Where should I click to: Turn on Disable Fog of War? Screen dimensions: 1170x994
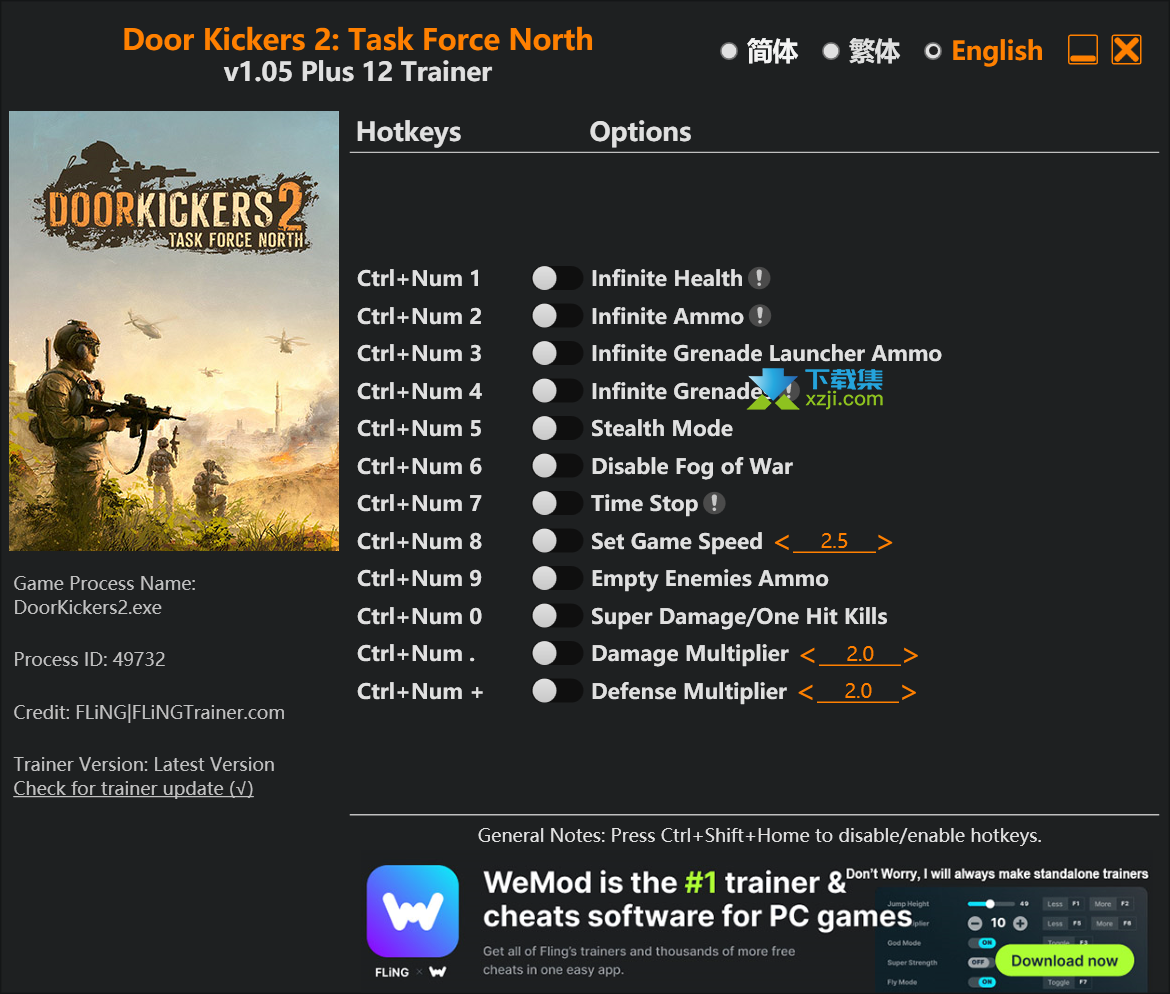tap(557, 466)
